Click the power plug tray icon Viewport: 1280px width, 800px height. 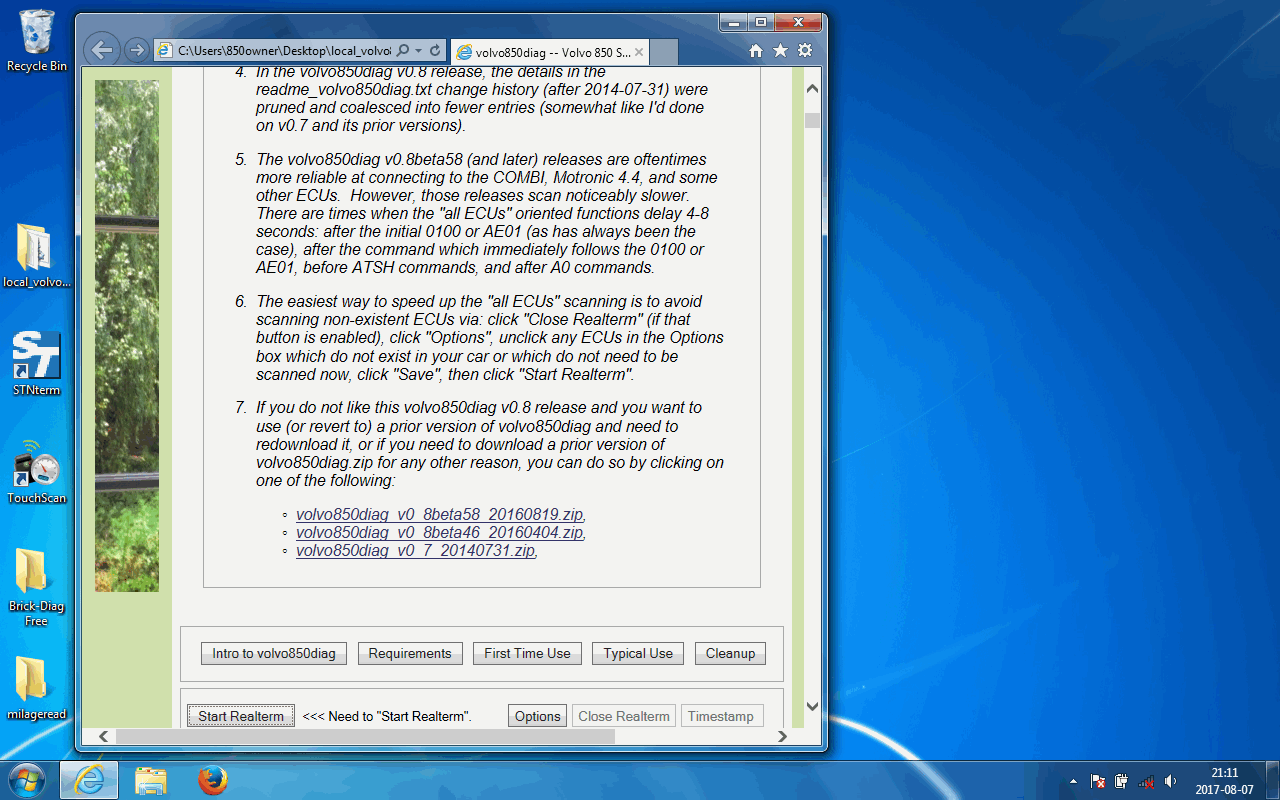pyautogui.click(x=1122, y=781)
